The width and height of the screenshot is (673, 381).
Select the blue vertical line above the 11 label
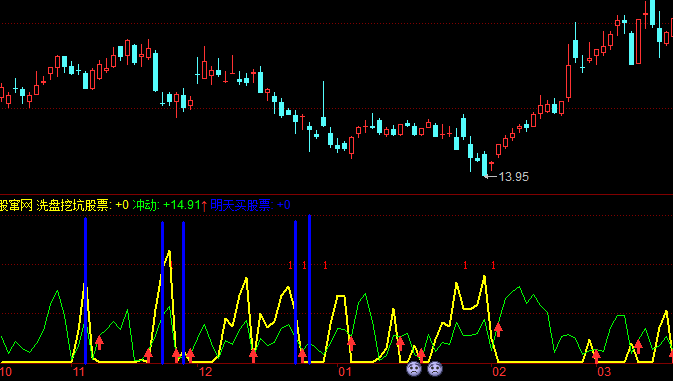pos(85,291)
